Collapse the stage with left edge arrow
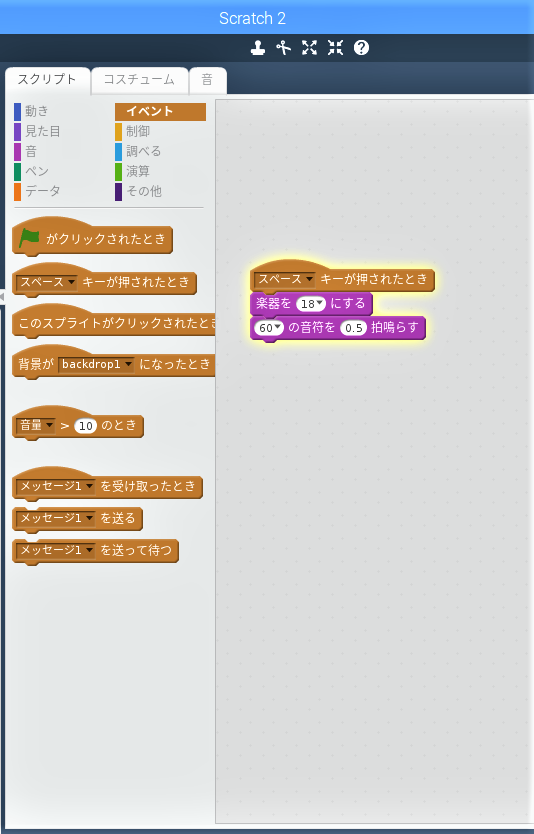Image resolution: width=534 pixels, height=834 pixels. (x=2, y=297)
